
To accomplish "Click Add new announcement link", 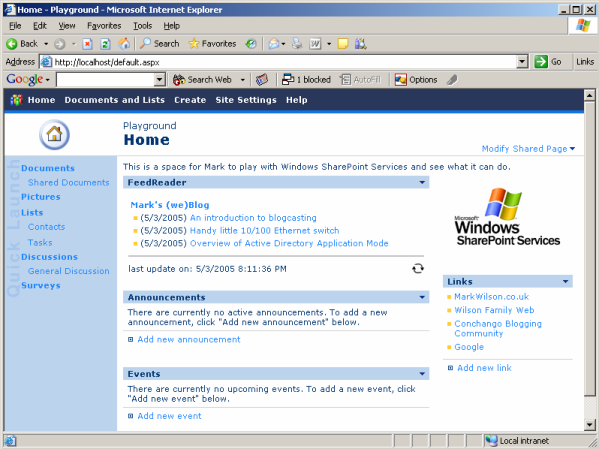I will [x=189, y=339].
